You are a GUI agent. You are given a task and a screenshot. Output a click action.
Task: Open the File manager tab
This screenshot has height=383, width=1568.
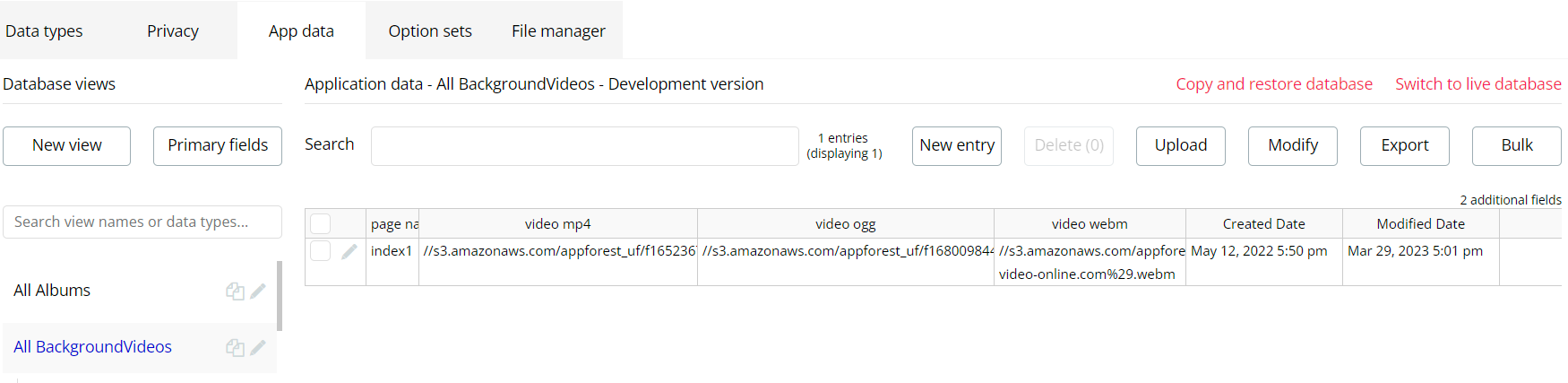(x=558, y=30)
